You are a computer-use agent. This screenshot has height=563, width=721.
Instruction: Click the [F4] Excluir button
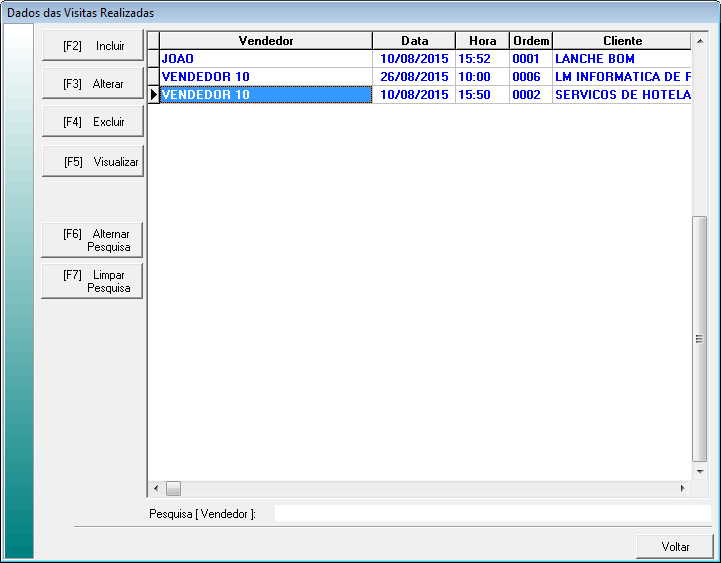coord(93,122)
